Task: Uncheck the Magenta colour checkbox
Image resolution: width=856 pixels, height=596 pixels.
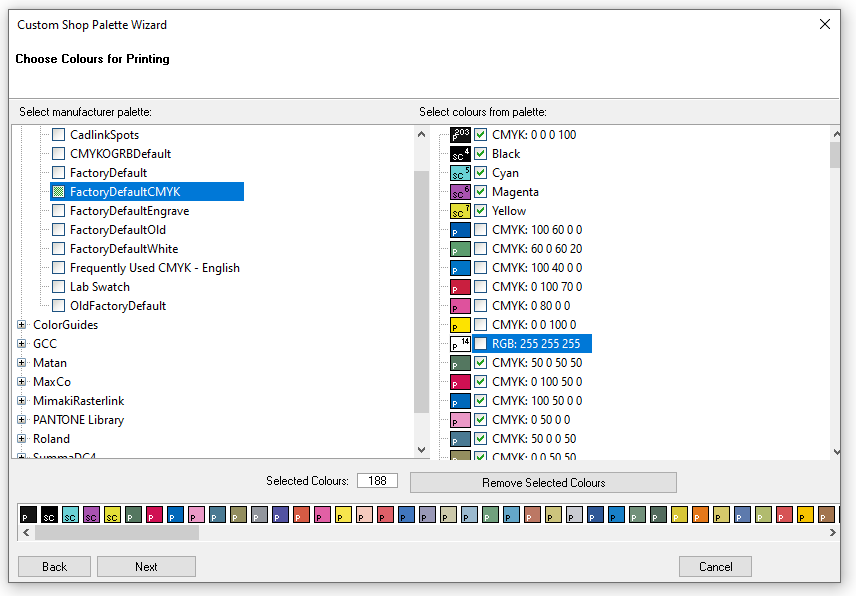Action: (480, 192)
